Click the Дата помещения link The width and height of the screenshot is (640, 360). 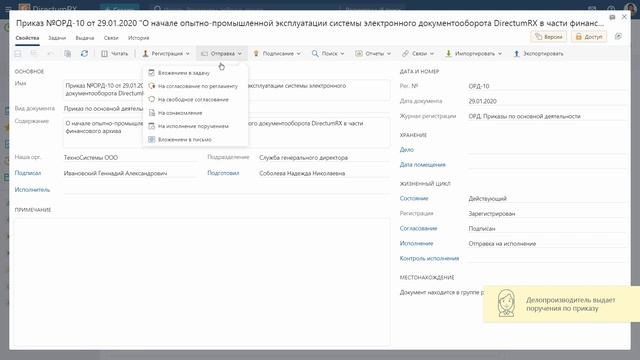pyautogui.click(x=422, y=165)
